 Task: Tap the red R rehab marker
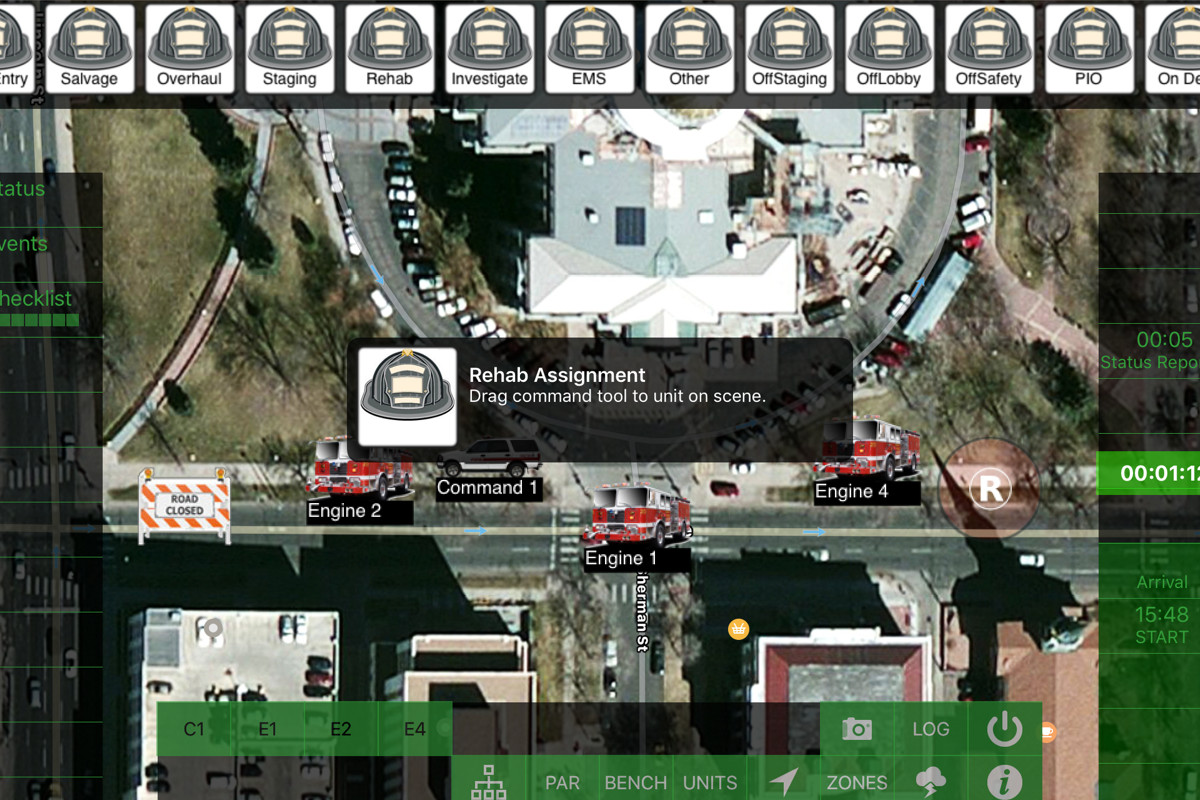tap(990, 489)
